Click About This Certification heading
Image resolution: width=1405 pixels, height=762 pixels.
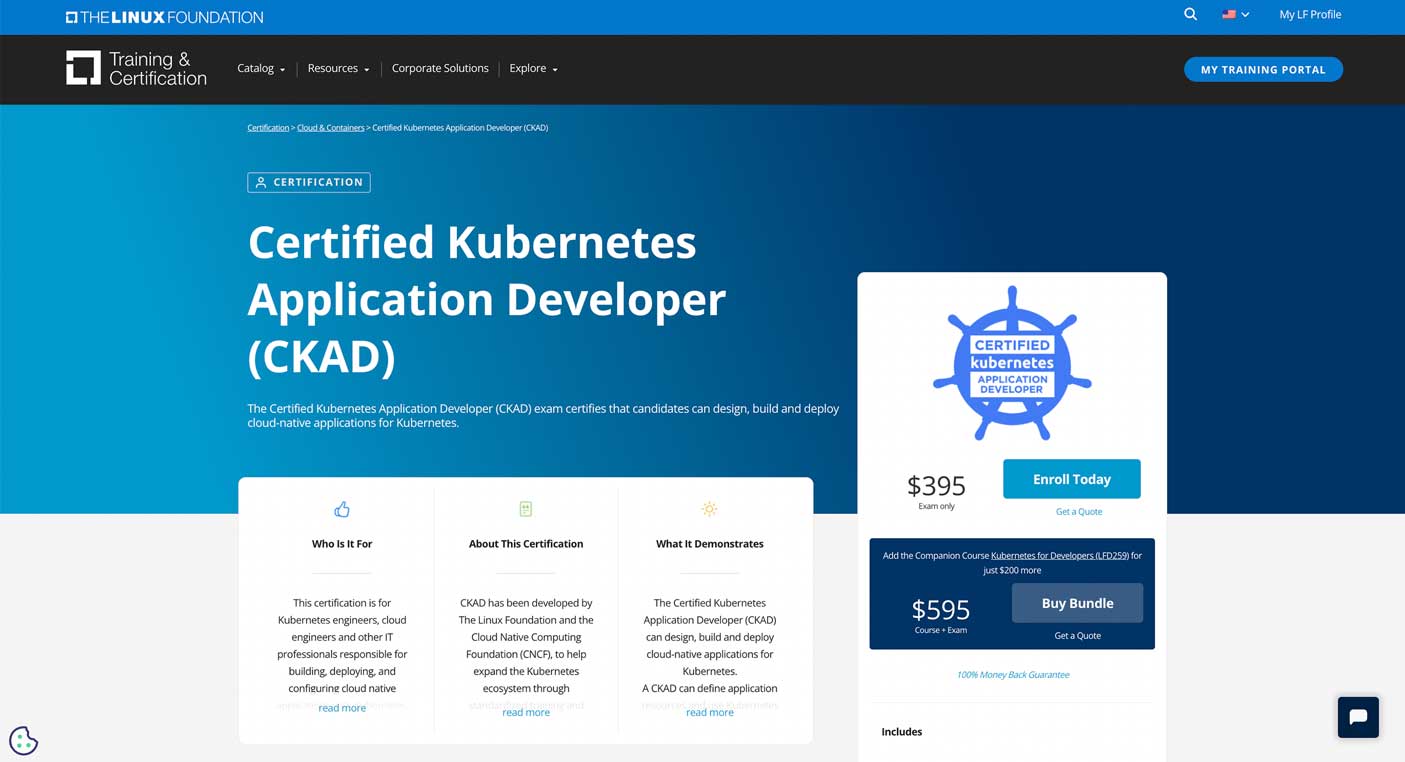pyautogui.click(x=526, y=544)
